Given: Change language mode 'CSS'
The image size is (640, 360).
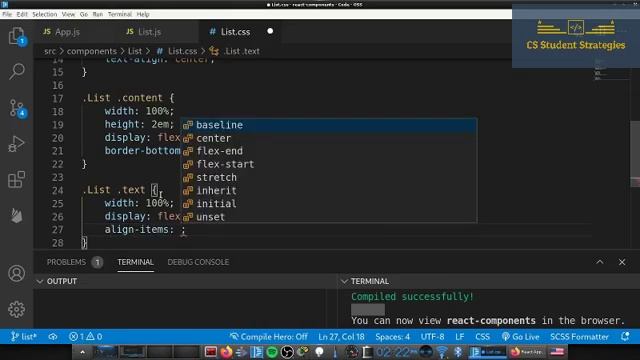Looking at the screenshot, I should pos(482,337).
